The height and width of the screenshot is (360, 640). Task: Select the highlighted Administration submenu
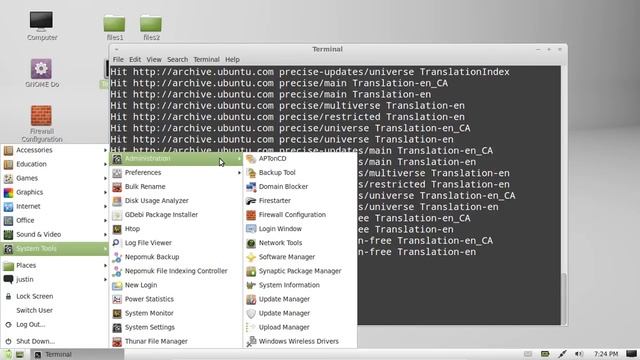[x=176, y=158]
